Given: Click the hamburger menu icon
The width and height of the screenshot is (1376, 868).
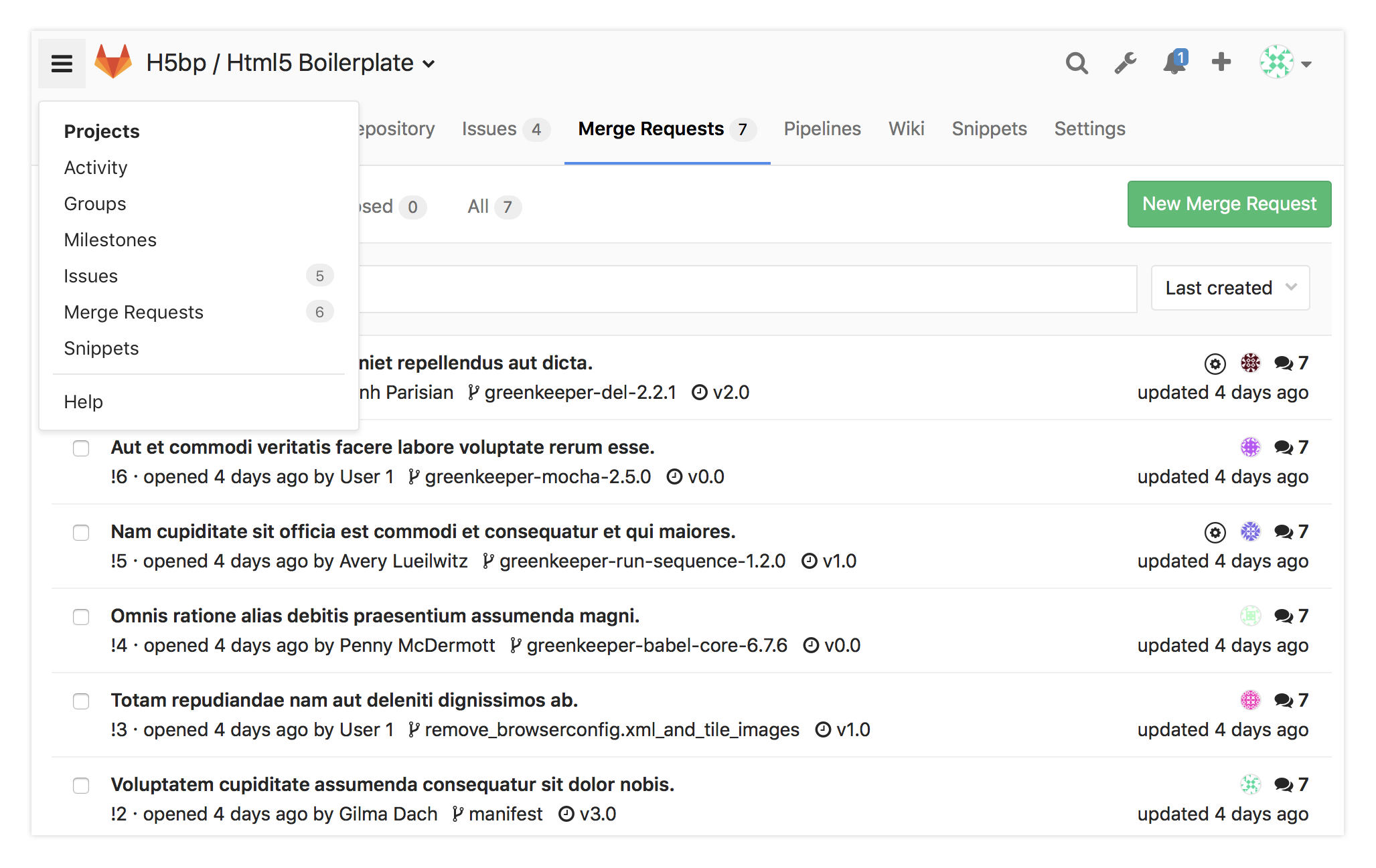Looking at the screenshot, I should (62, 64).
